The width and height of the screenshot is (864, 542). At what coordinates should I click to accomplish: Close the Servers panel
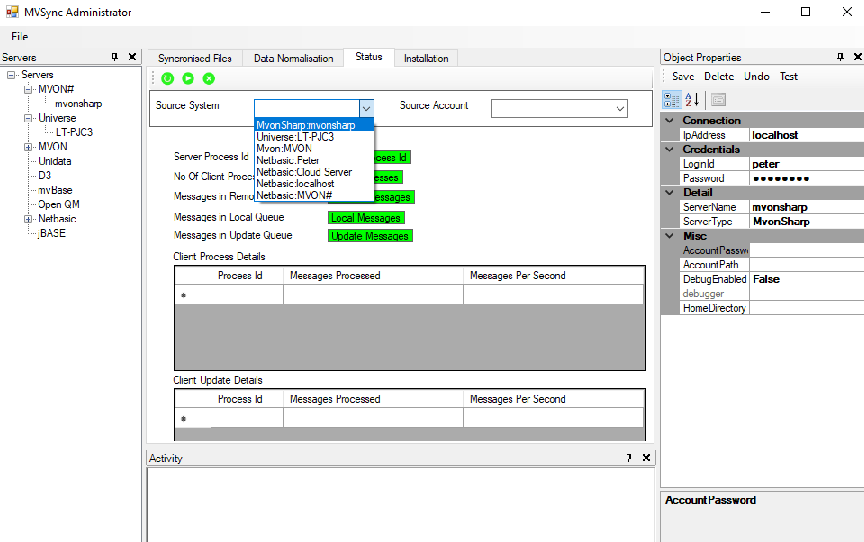[x=132, y=57]
